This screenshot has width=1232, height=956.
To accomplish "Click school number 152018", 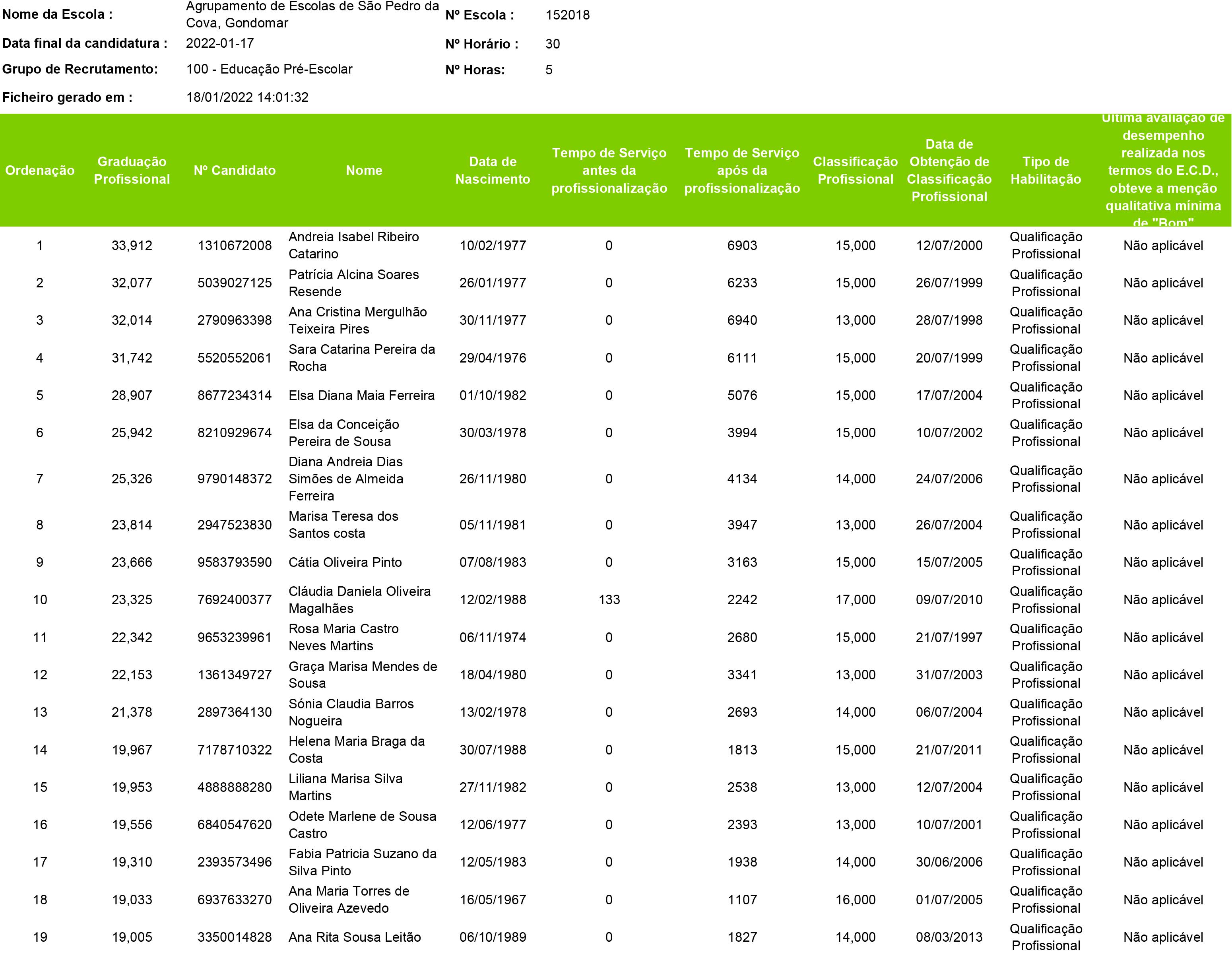I will pyautogui.click(x=567, y=15).
